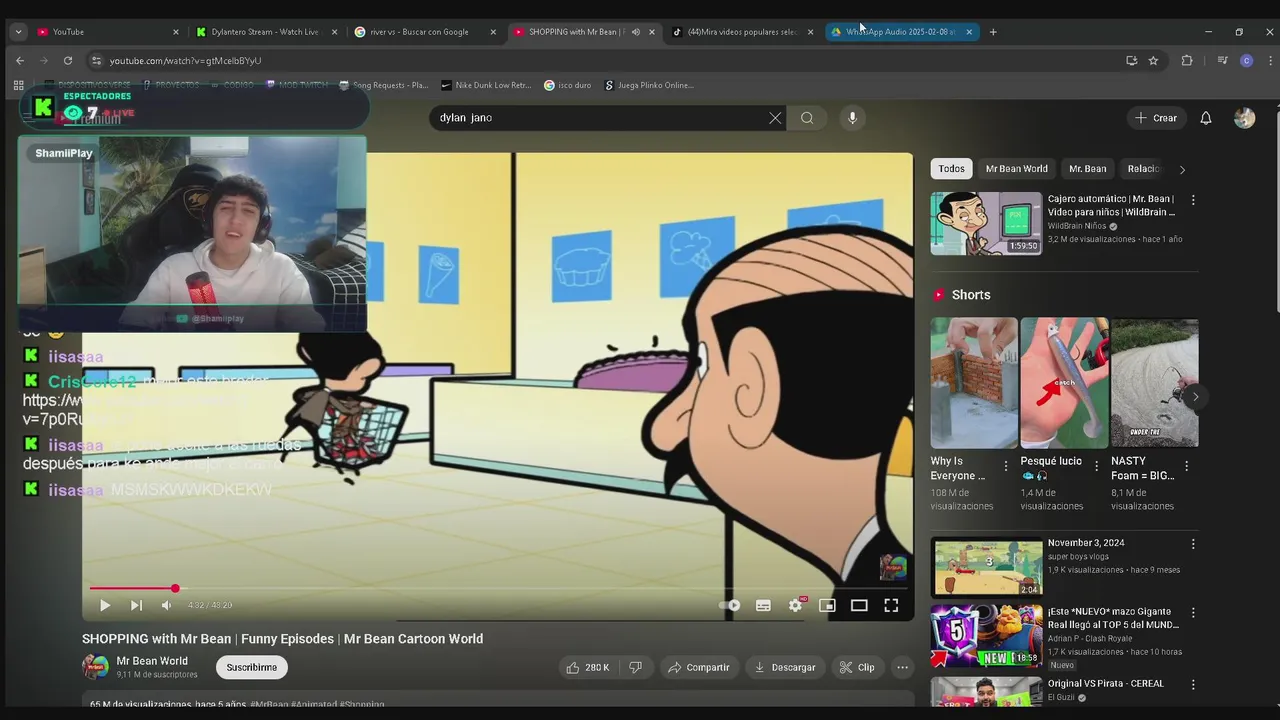The width and height of the screenshot is (1280, 720).
Task: Close the Mira videos populares tab
Action: 810,32
